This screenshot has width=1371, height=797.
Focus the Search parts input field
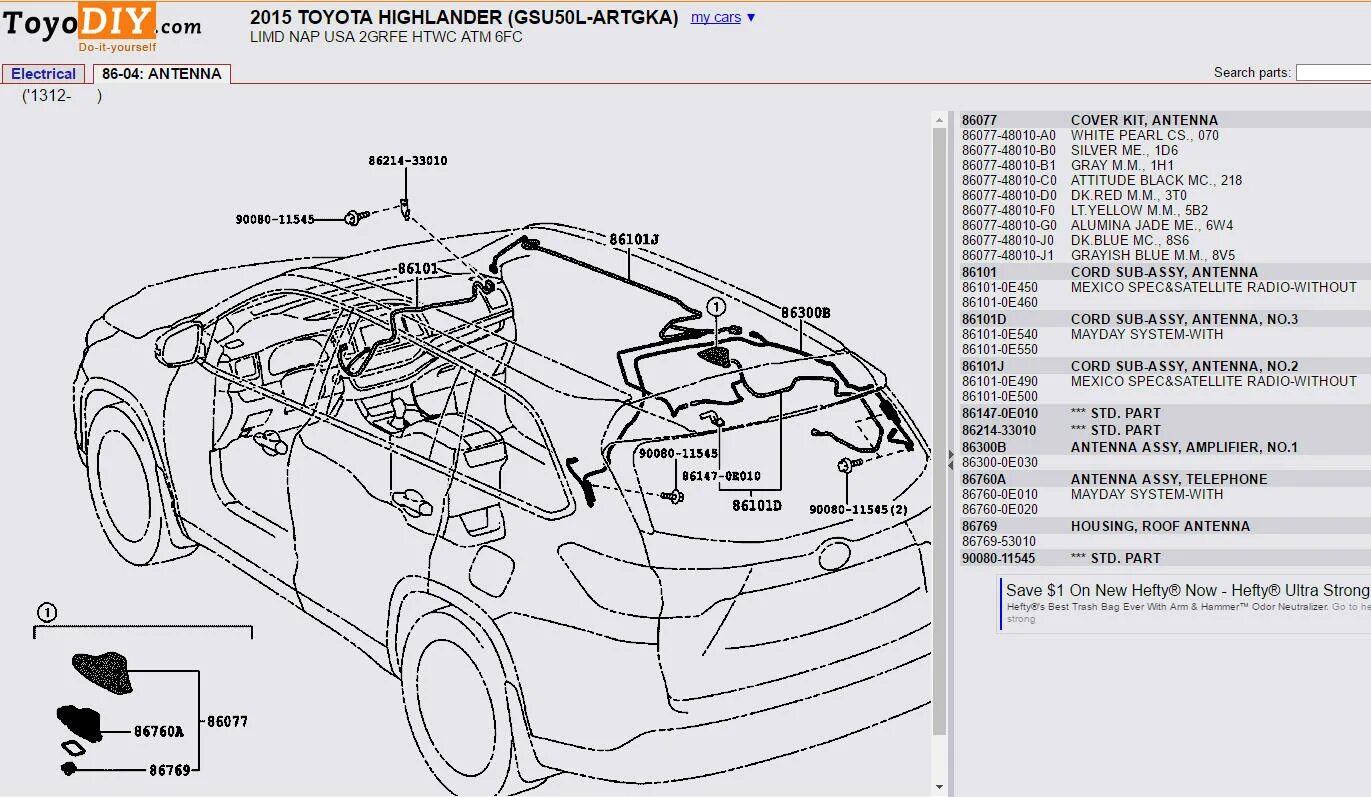(x=1333, y=72)
